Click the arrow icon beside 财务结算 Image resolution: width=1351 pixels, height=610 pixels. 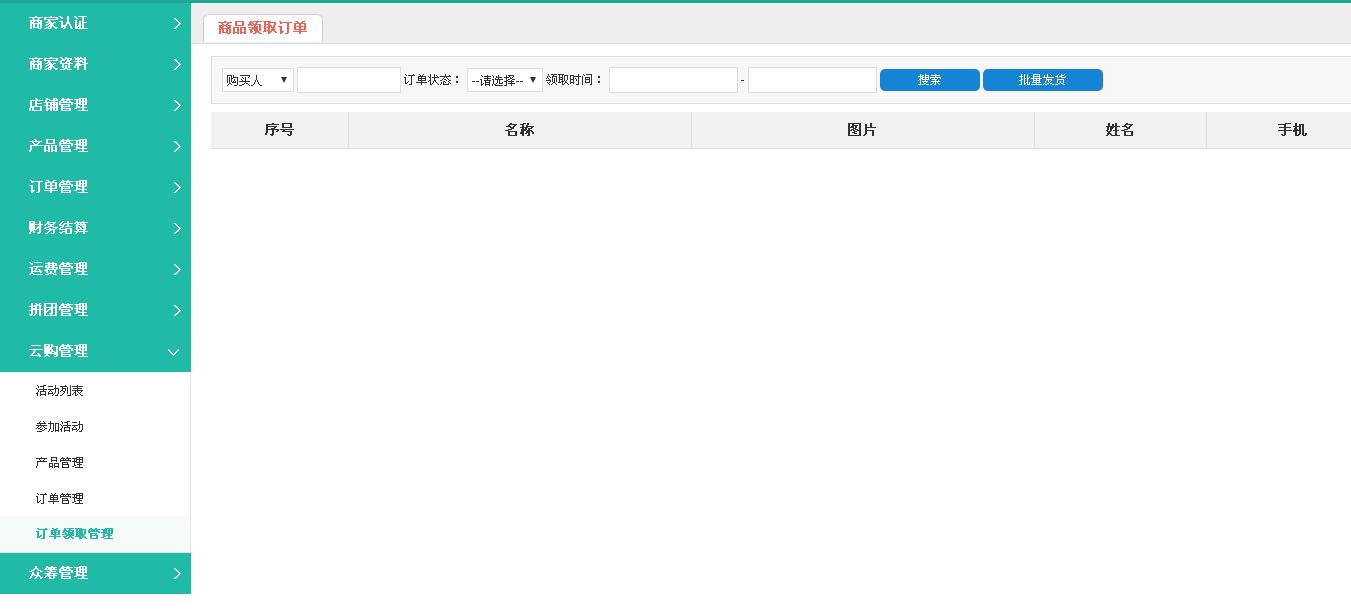pyautogui.click(x=176, y=228)
